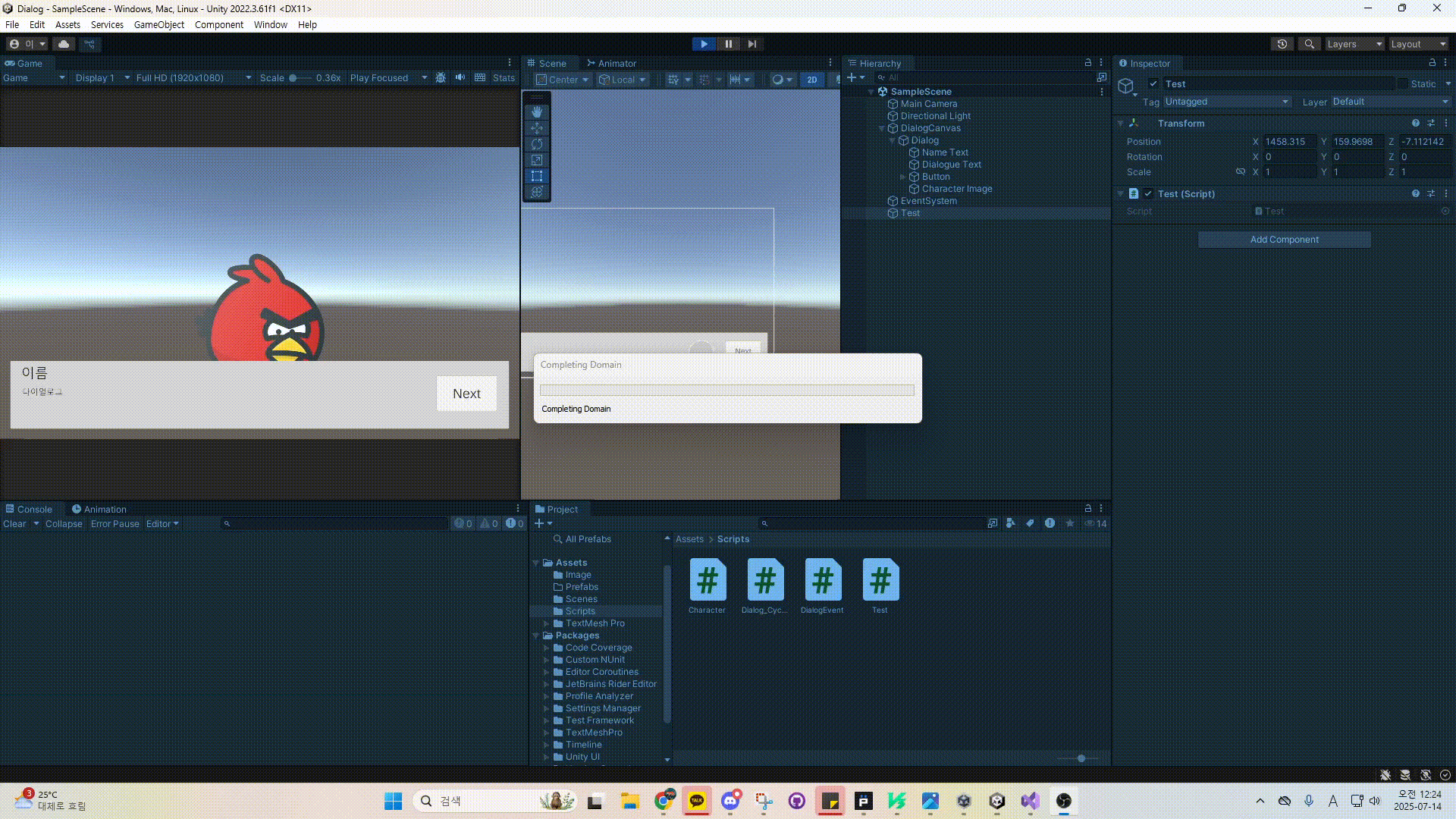Open the Undo History icon
1456x819 pixels.
pyautogui.click(x=1282, y=44)
